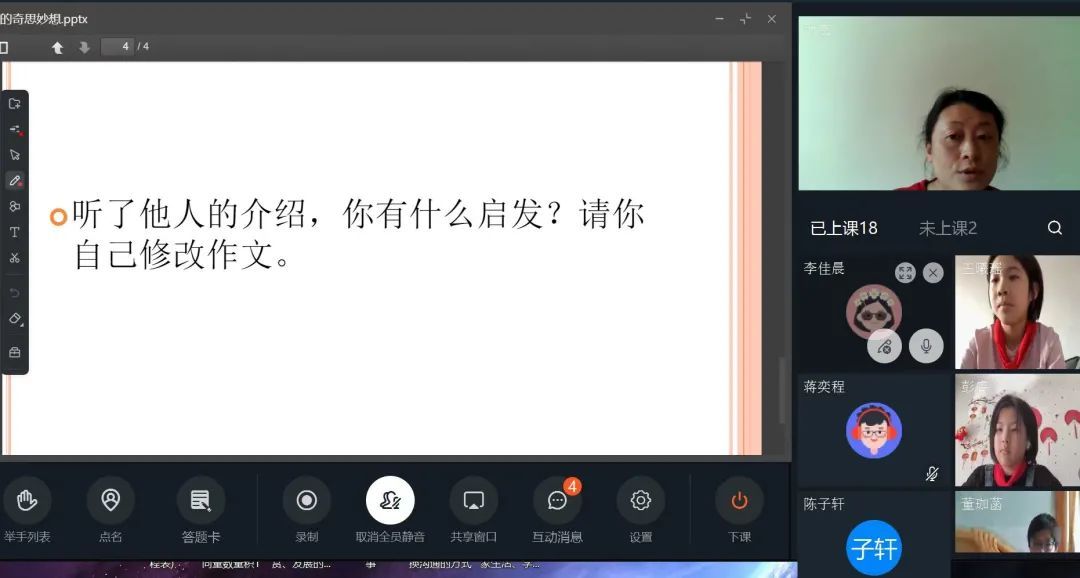Click 李佳晨's avatar
Screen dimensions: 1080x578
(873, 311)
